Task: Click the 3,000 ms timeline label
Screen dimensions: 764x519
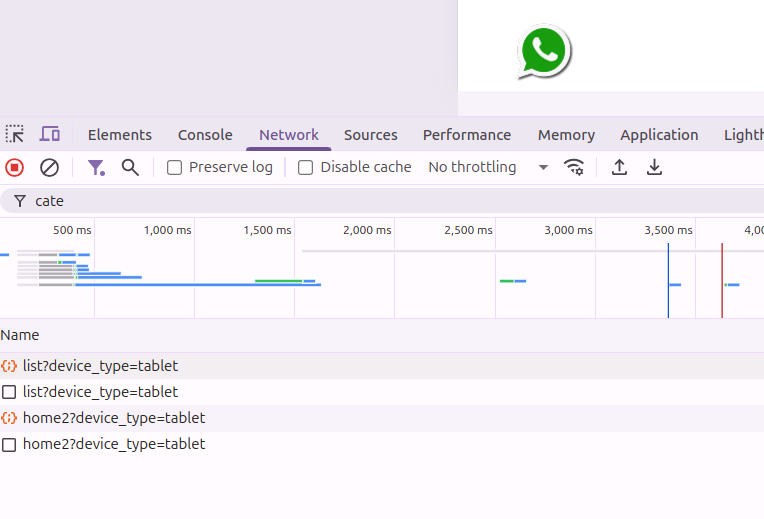Action: [568, 230]
